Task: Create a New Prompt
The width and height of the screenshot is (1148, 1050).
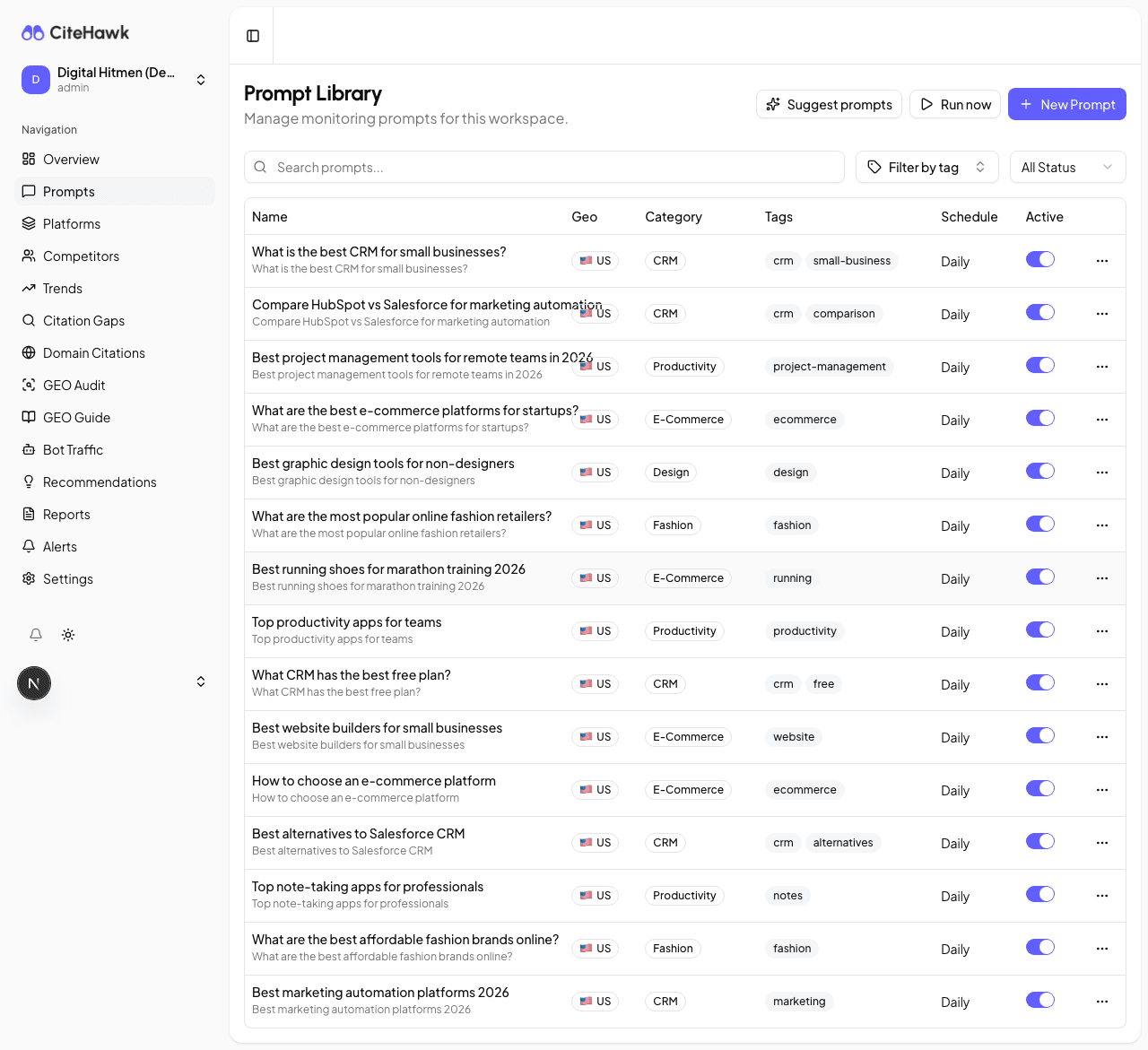Action: 1067,104
